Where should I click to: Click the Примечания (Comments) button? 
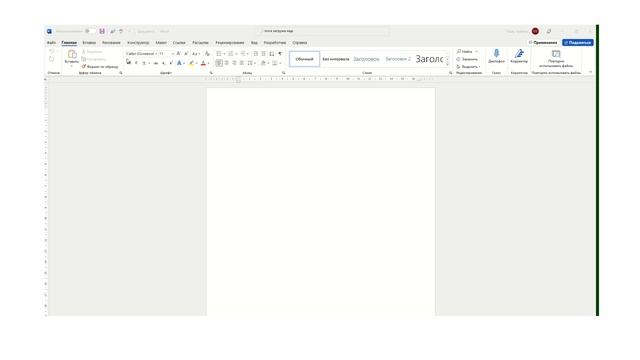coord(543,42)
